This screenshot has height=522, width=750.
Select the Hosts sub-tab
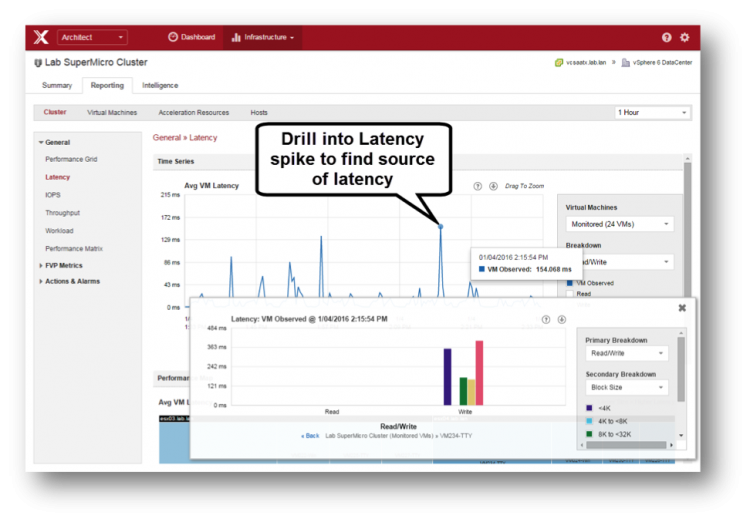[x=259, y=112]
